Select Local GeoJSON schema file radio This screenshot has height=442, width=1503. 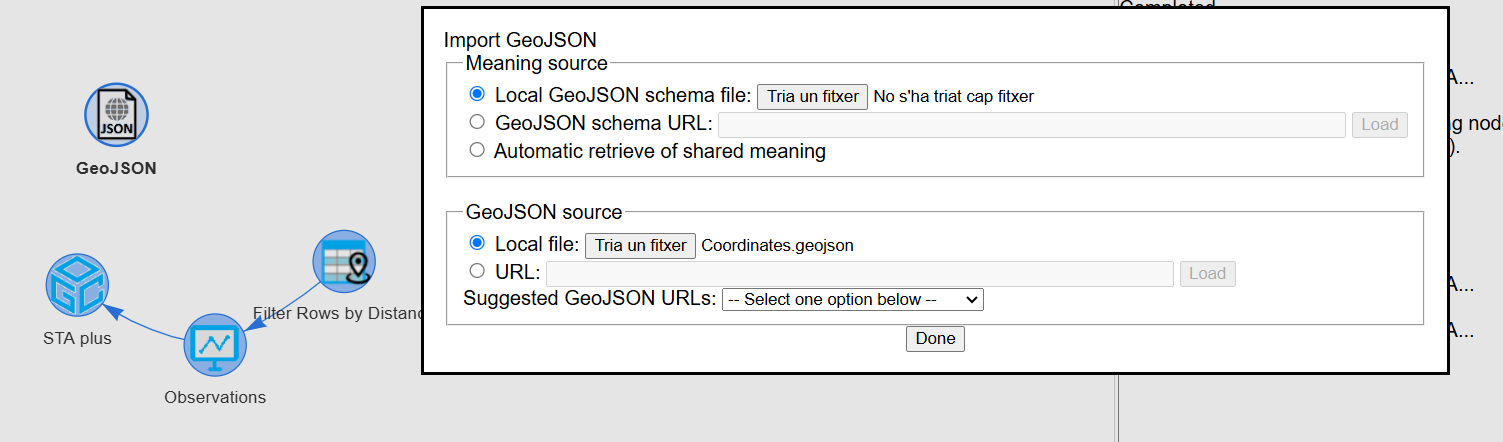coord(477,95)
